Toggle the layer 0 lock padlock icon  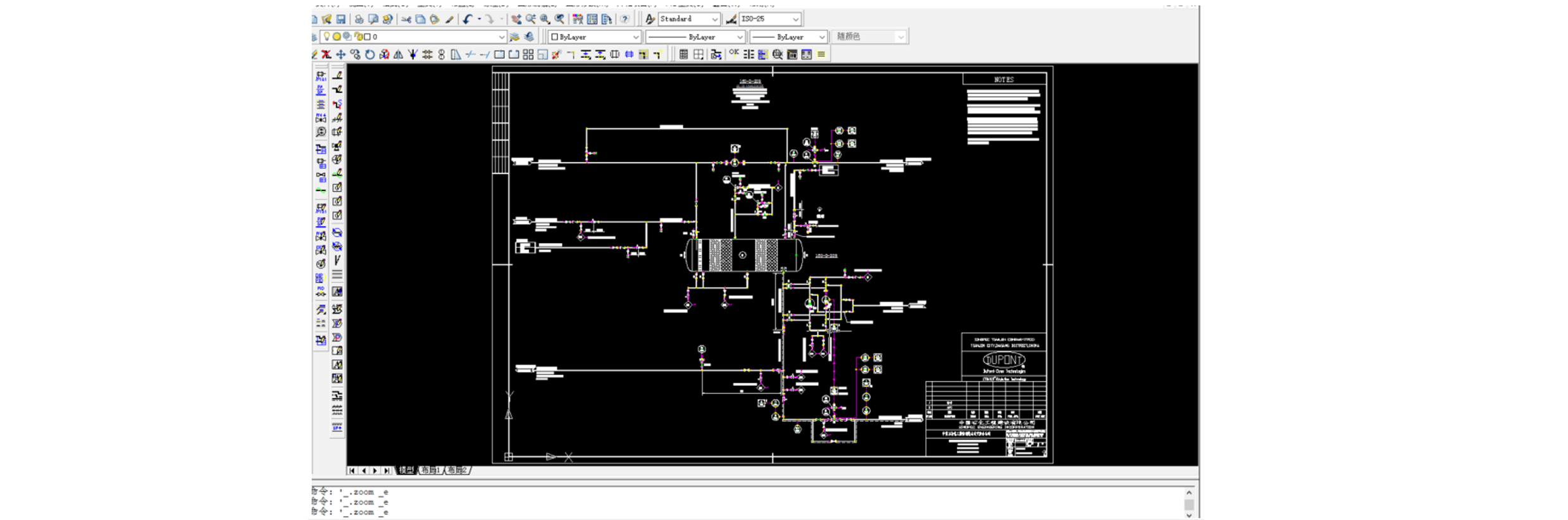(358, 37)
